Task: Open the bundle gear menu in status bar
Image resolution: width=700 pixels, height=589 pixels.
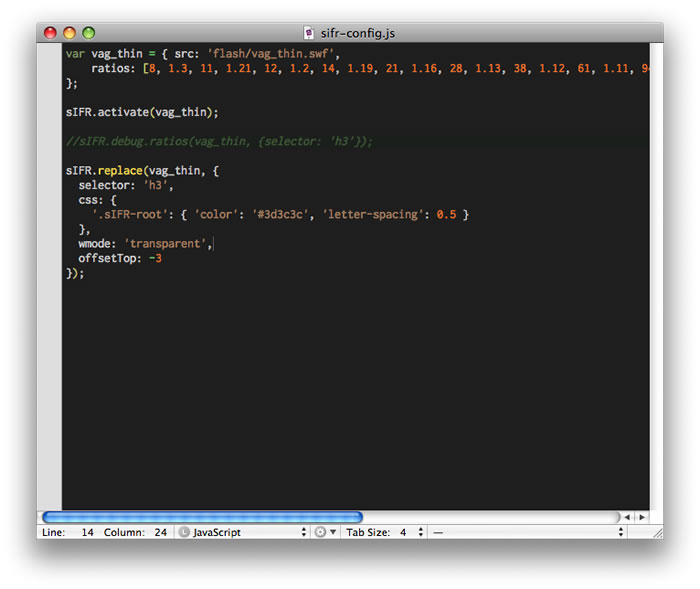Action: point(325,532)
